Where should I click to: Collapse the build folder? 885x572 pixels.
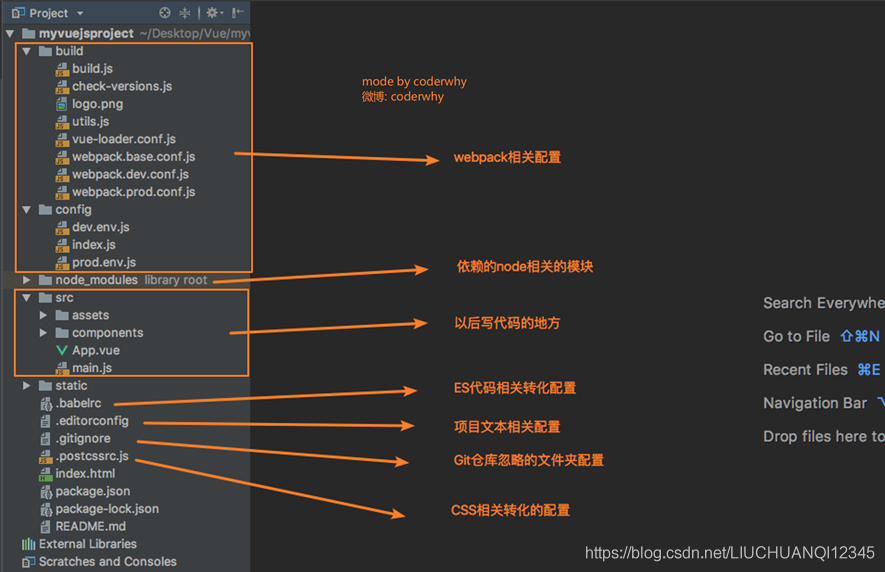pos(26,51)
